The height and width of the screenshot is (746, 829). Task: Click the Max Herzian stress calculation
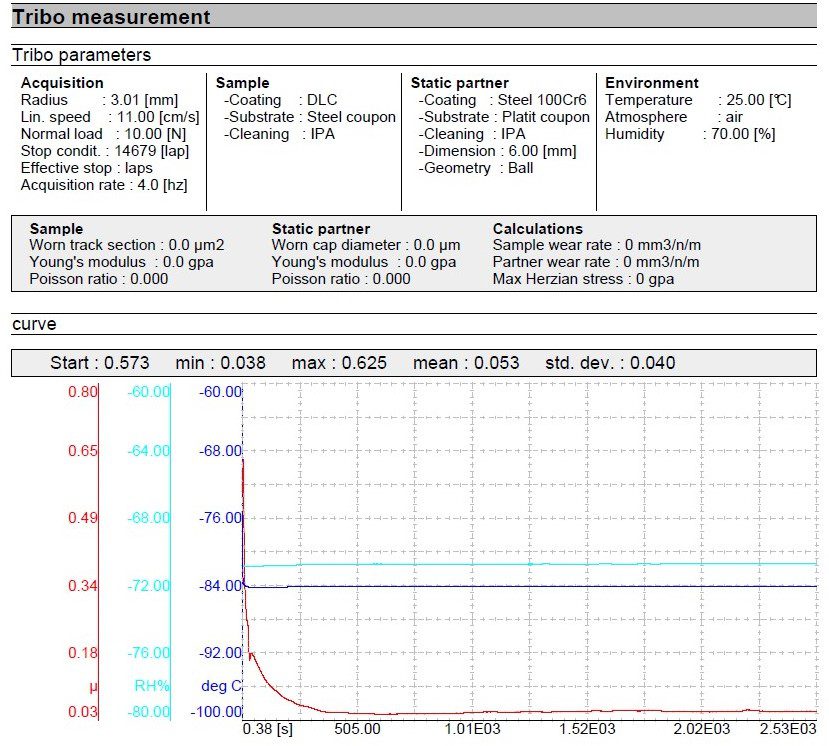(583, 279)
